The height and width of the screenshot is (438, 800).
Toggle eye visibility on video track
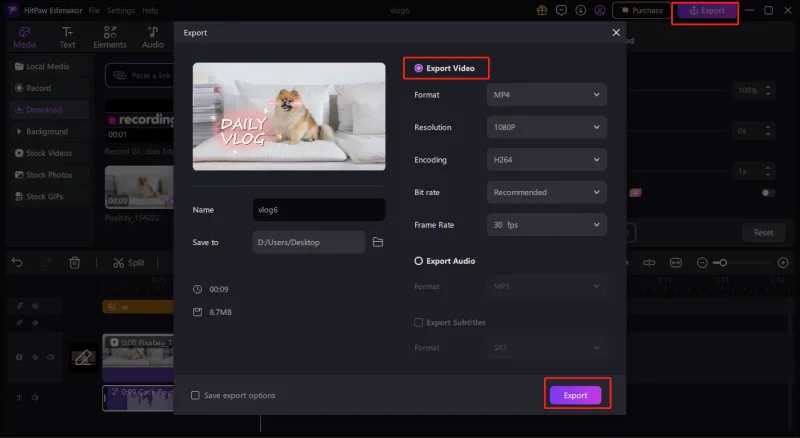35,357
